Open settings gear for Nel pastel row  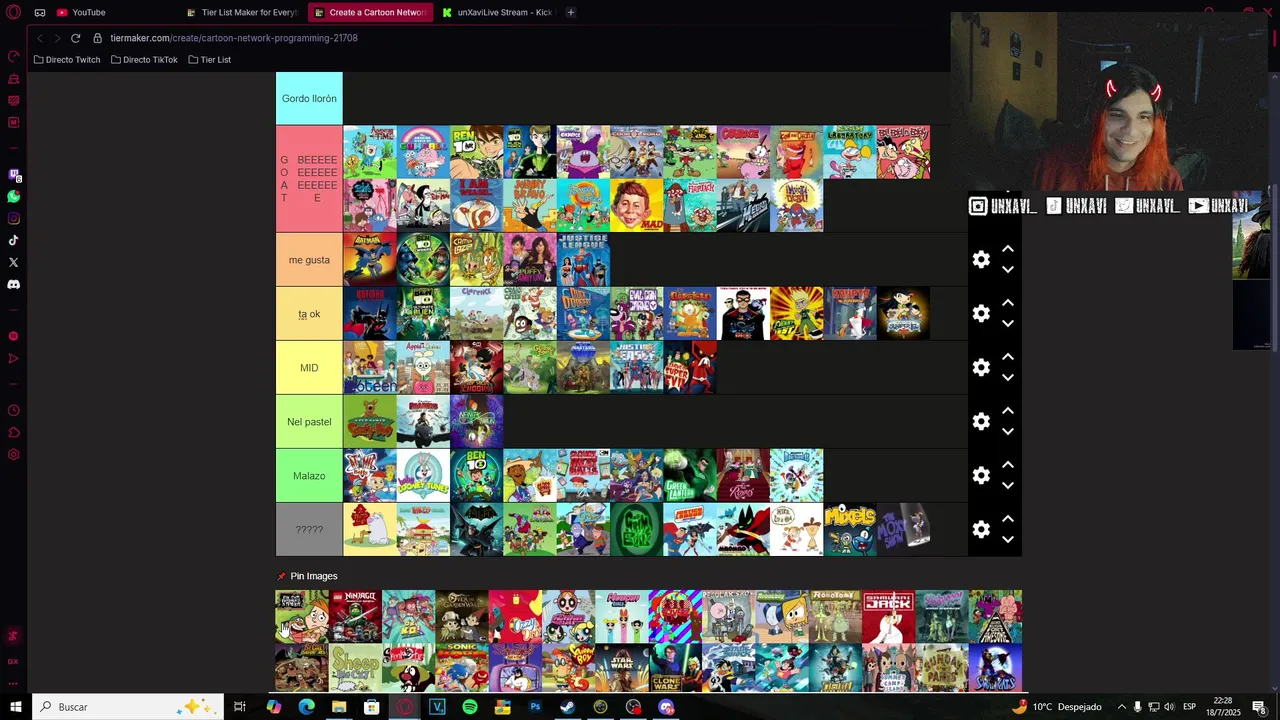(x=981, y=422)
